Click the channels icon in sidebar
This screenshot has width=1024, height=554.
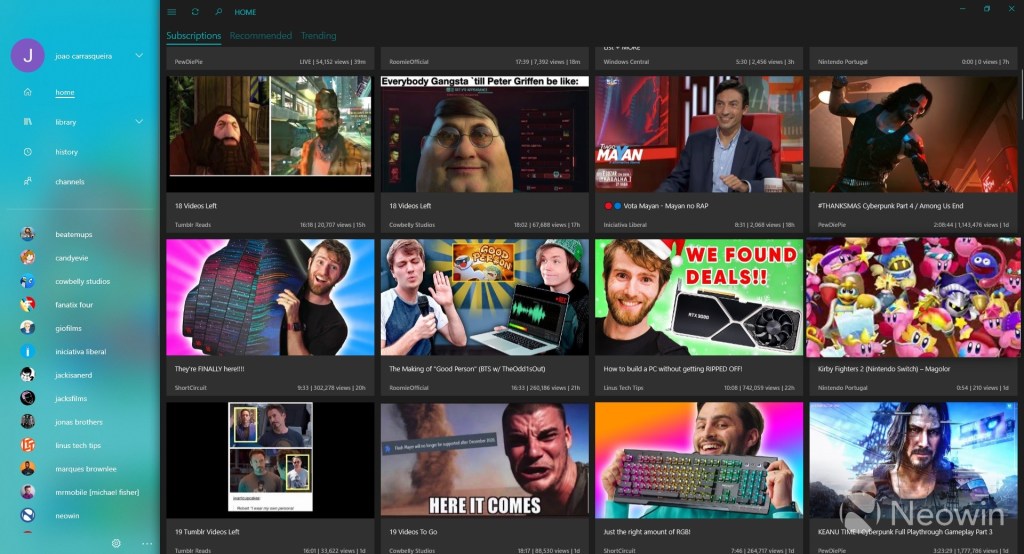pos(28,181)
